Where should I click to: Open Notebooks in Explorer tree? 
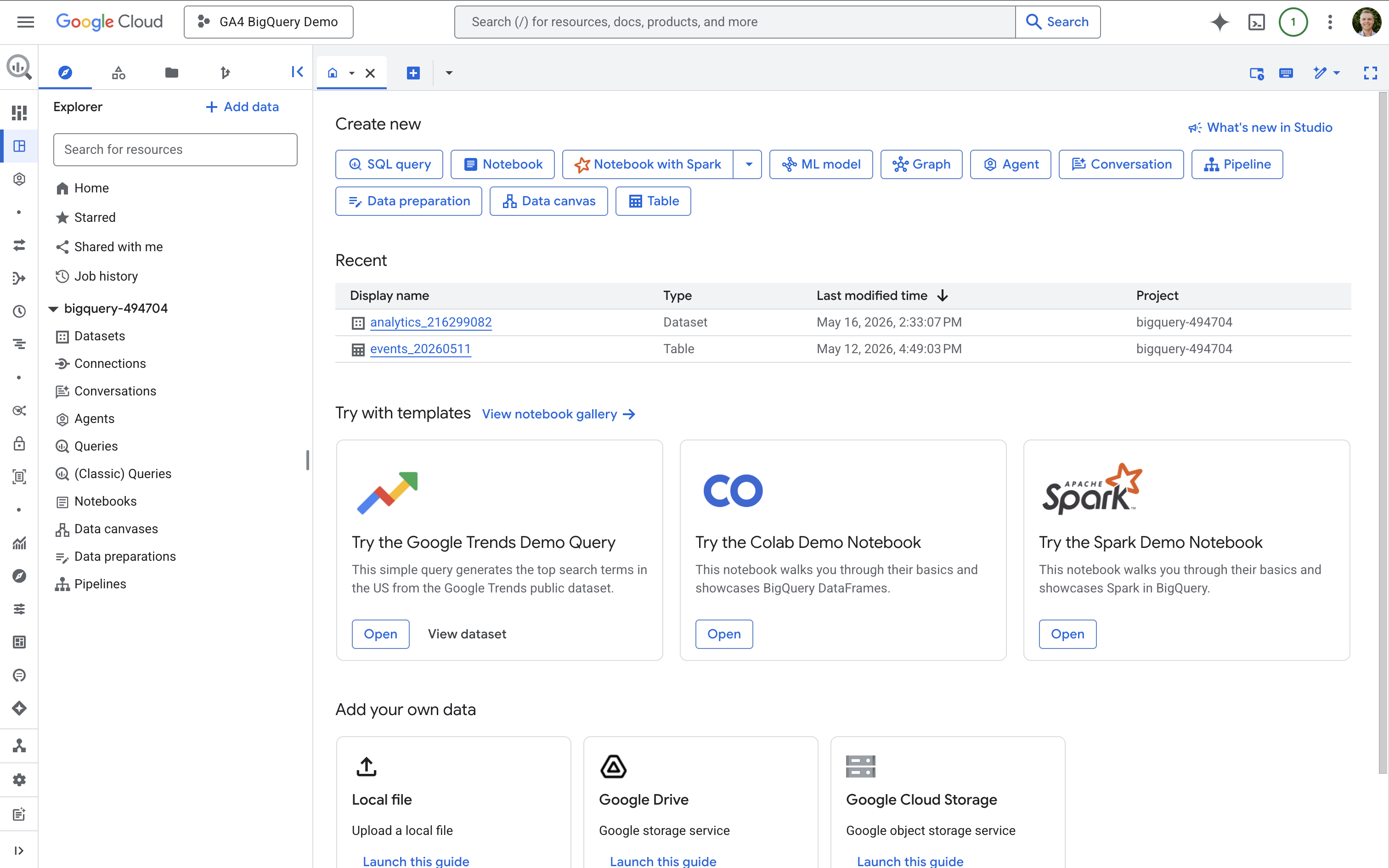click(105, 501)
